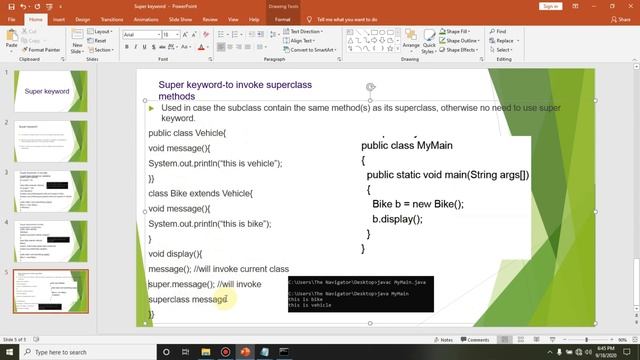Open the Align Text dropdown
Screen dimensions: 640x360
[299, 41]
